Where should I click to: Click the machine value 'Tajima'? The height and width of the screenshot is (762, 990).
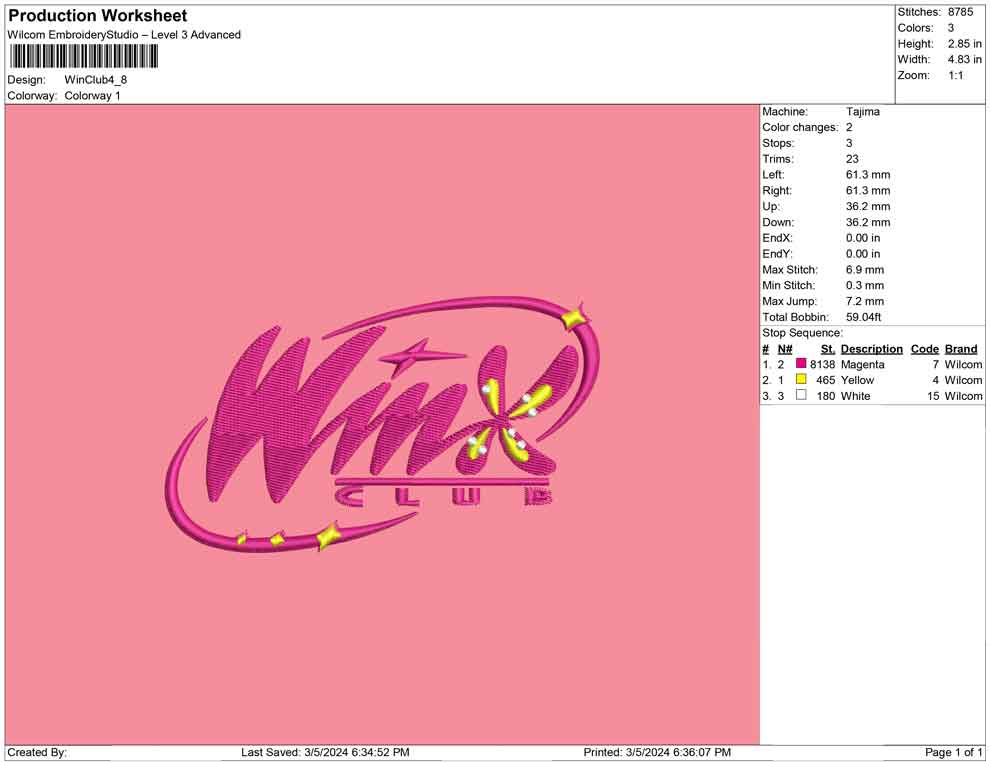click(862, 112)
